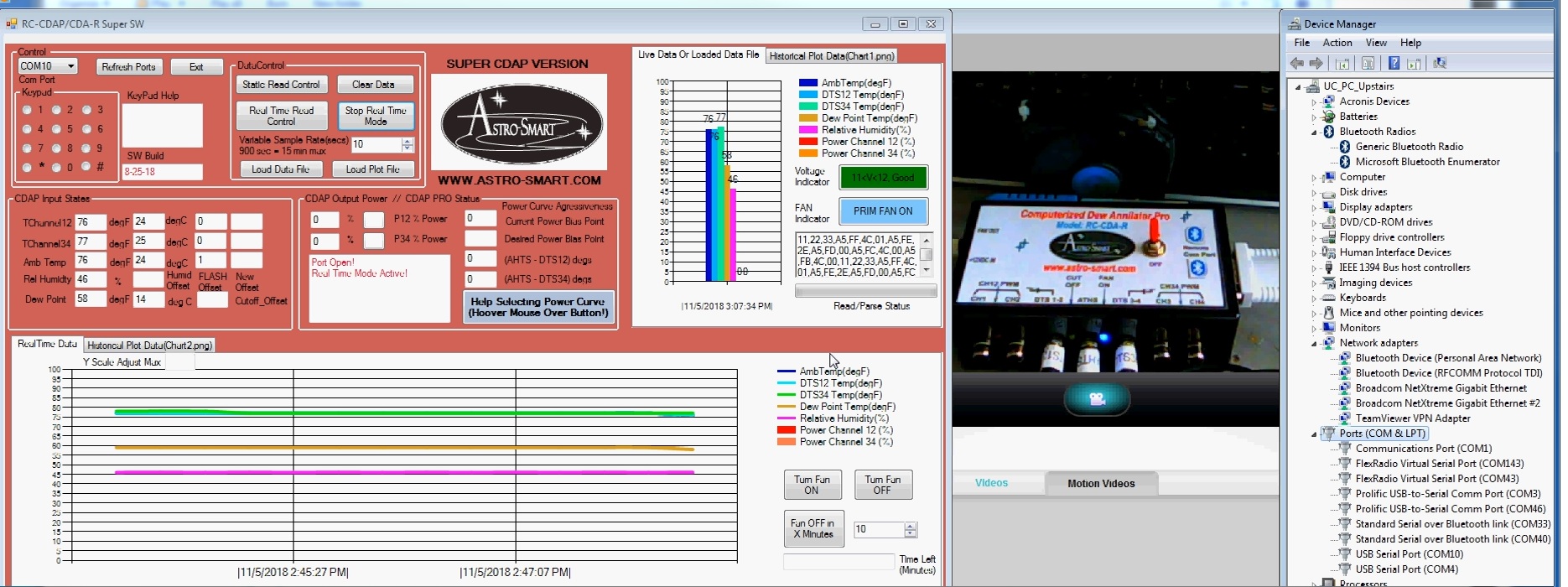This screenshot has width=1568, height=587.
Task: Click the Static Read Control button
Action: 281,85
